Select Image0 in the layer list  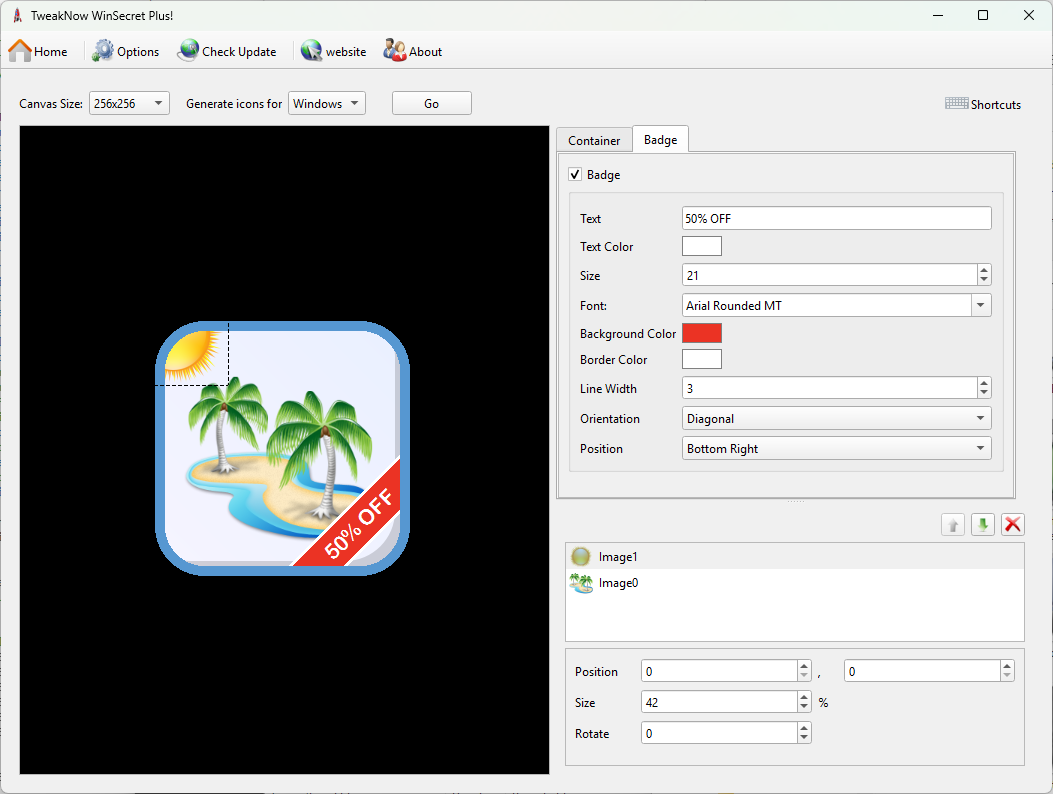coord(618,583)
